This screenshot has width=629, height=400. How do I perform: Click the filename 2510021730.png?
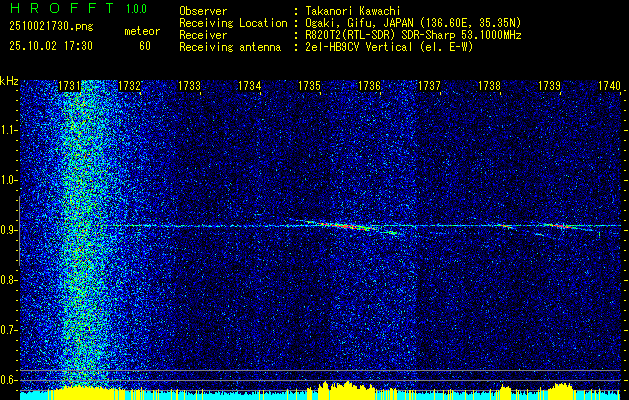[x=51, y=26]
